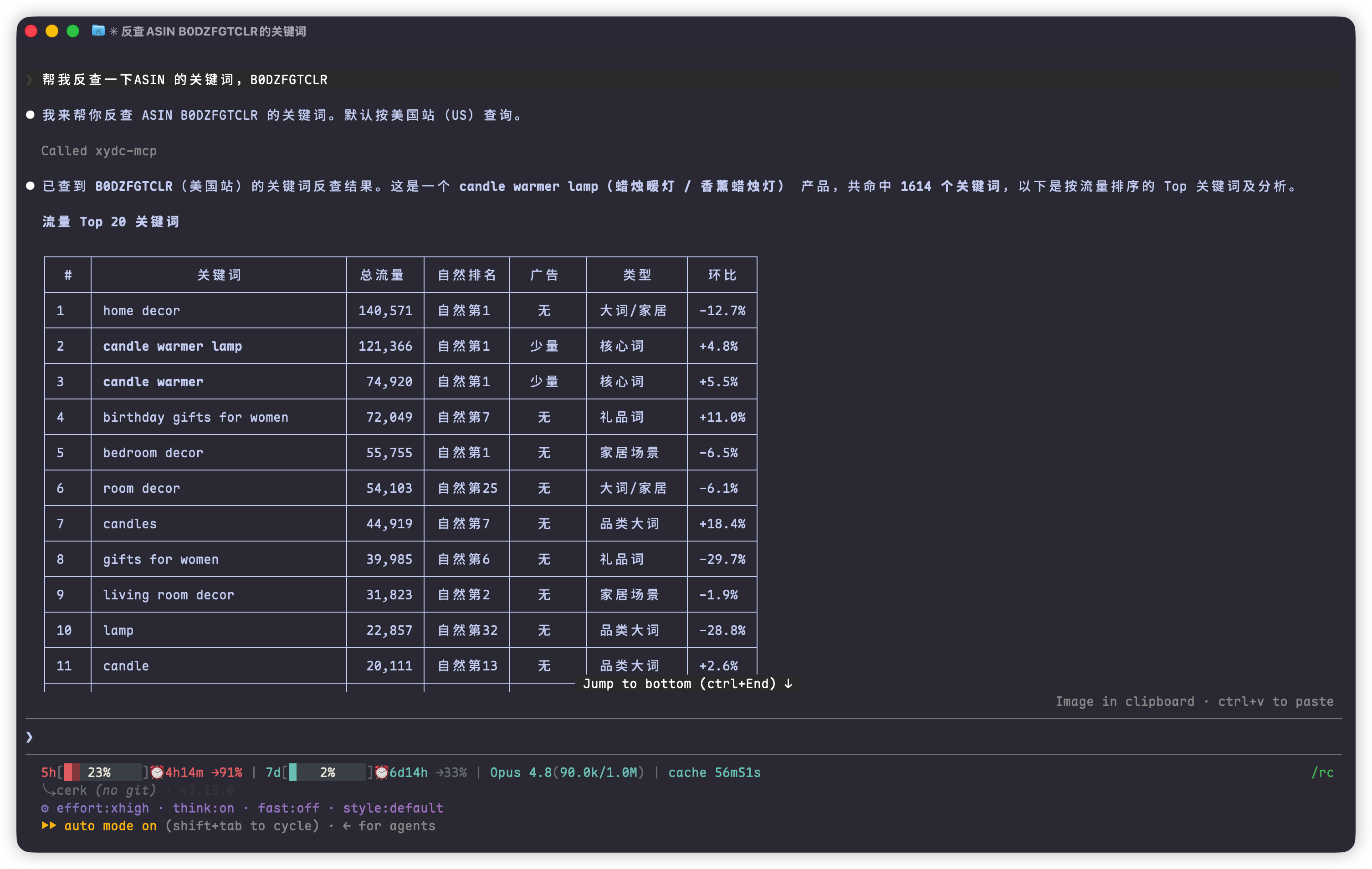The image size is (1372, 869).
Task: Click the 类型 column header
Action: (637, 275)
